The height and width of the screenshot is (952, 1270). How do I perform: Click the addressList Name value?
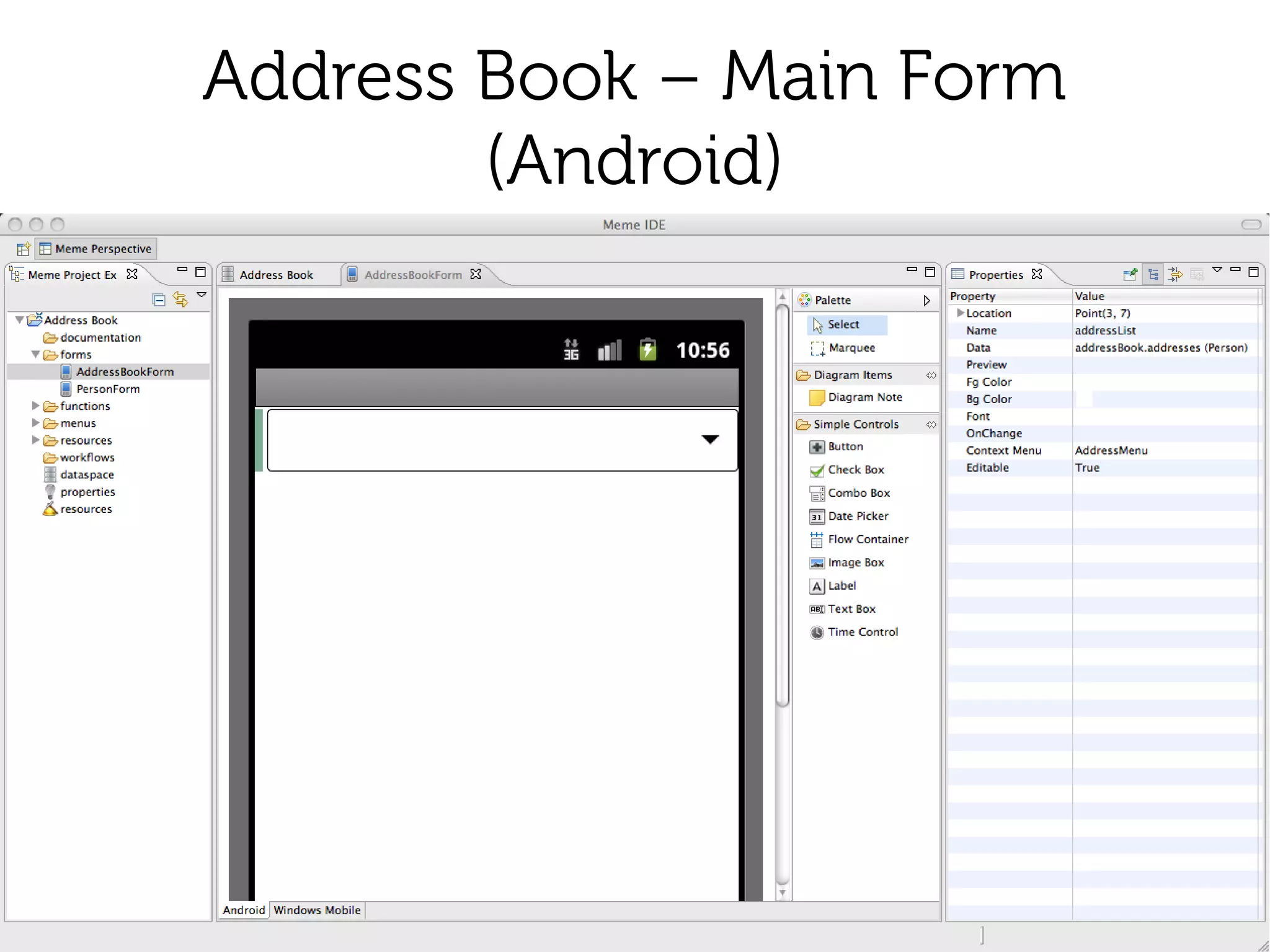tap(1105, 331)
